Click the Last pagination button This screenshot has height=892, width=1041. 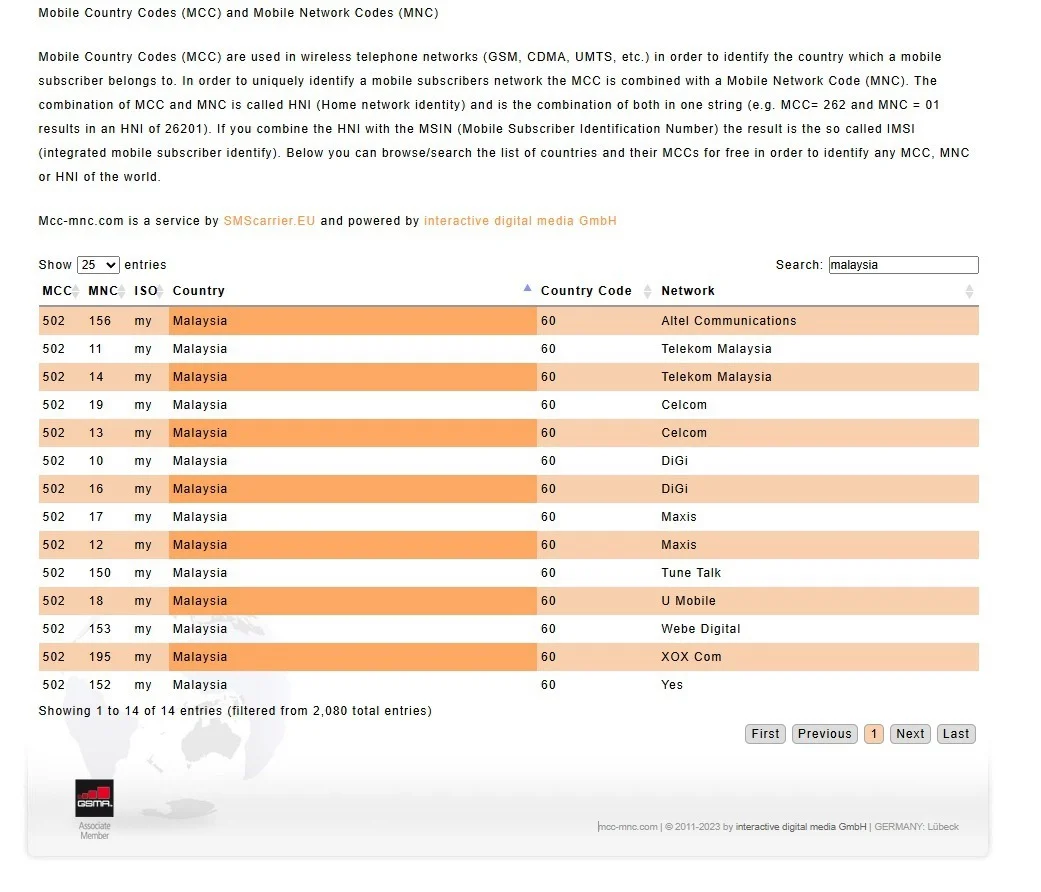[956, 734]
